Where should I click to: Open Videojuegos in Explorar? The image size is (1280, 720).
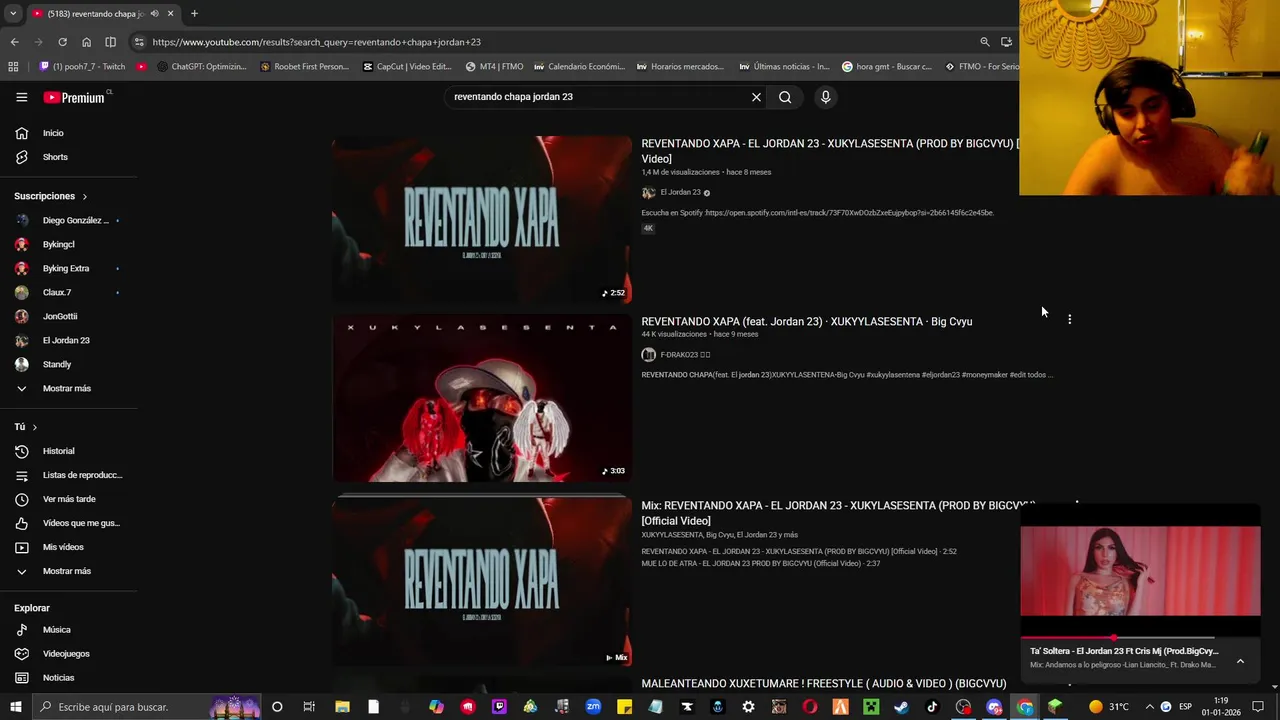(x=68, y=654)
